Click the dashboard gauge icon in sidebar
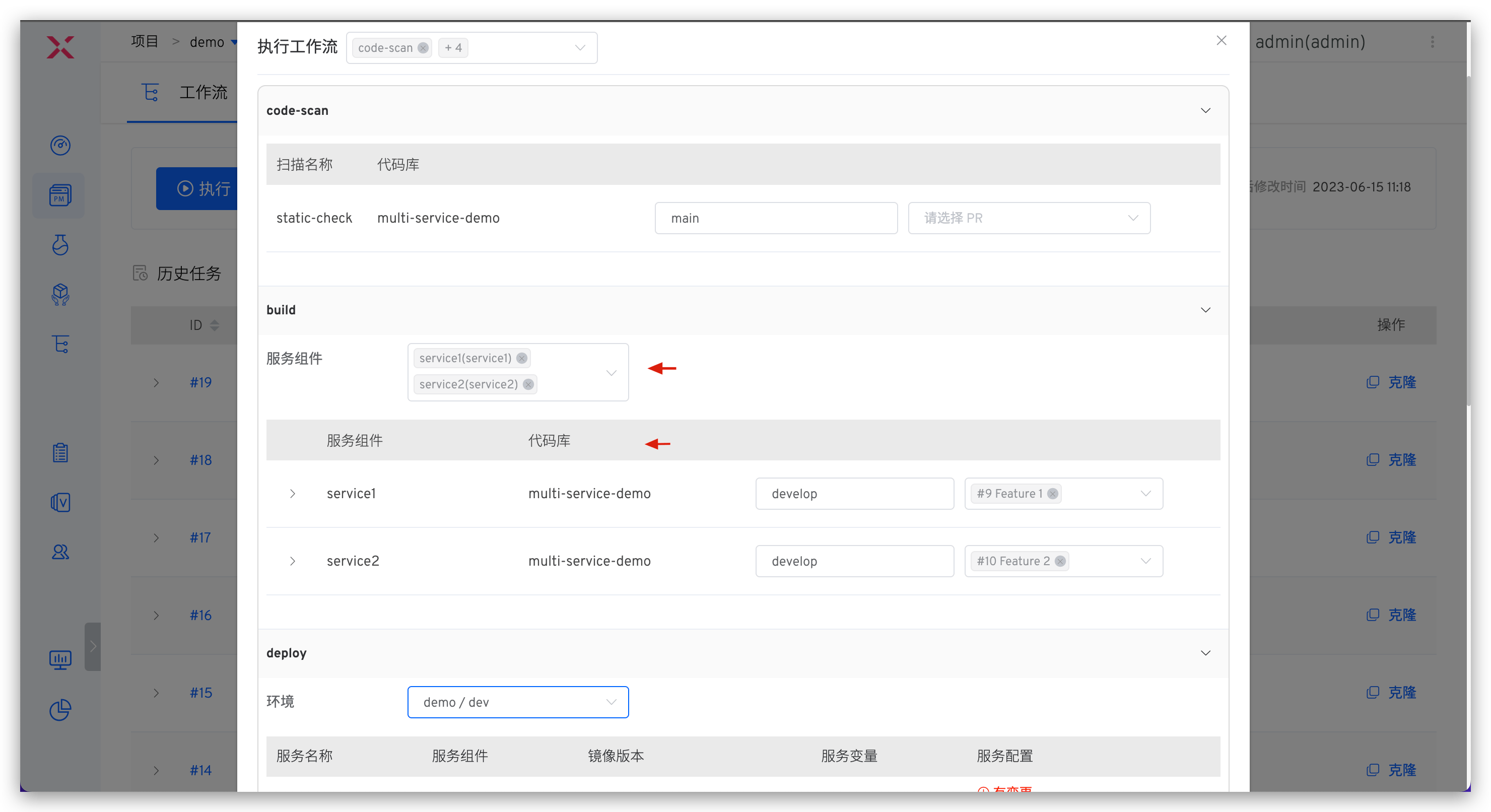Image resolution: width=1491 pixels, height=812 pixels. [60, 145]
